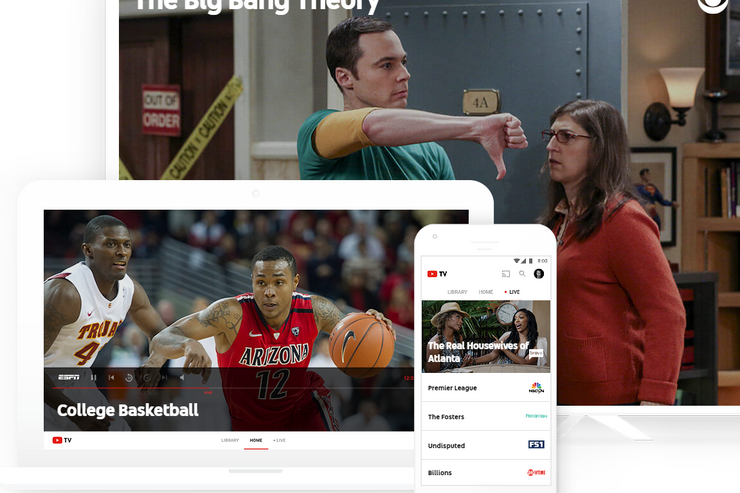This screenshot has height=493, width=740.
Task: Select Home tab on phone
Action: [486, 292]
